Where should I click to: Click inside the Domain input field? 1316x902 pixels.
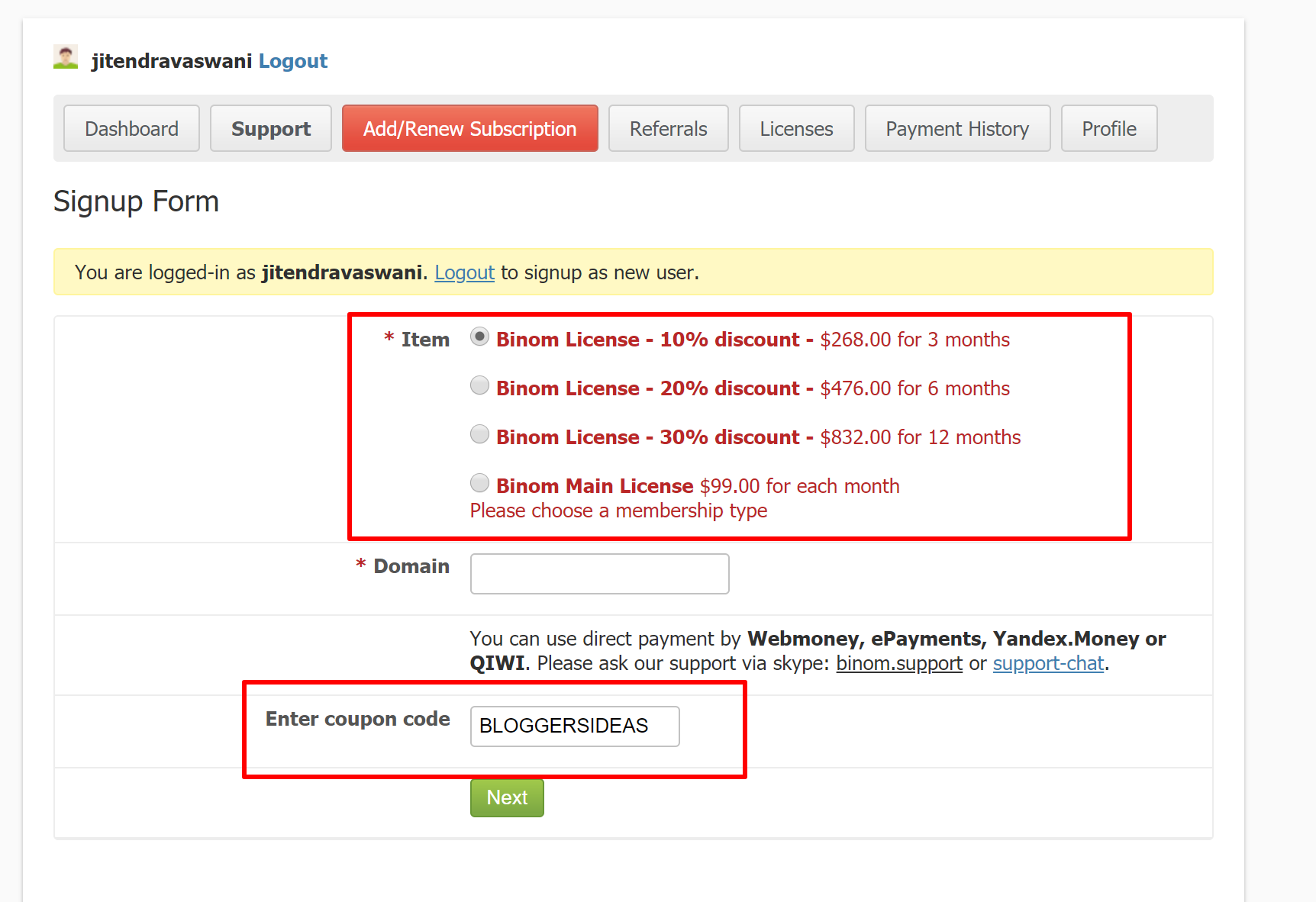coord(599,573)
